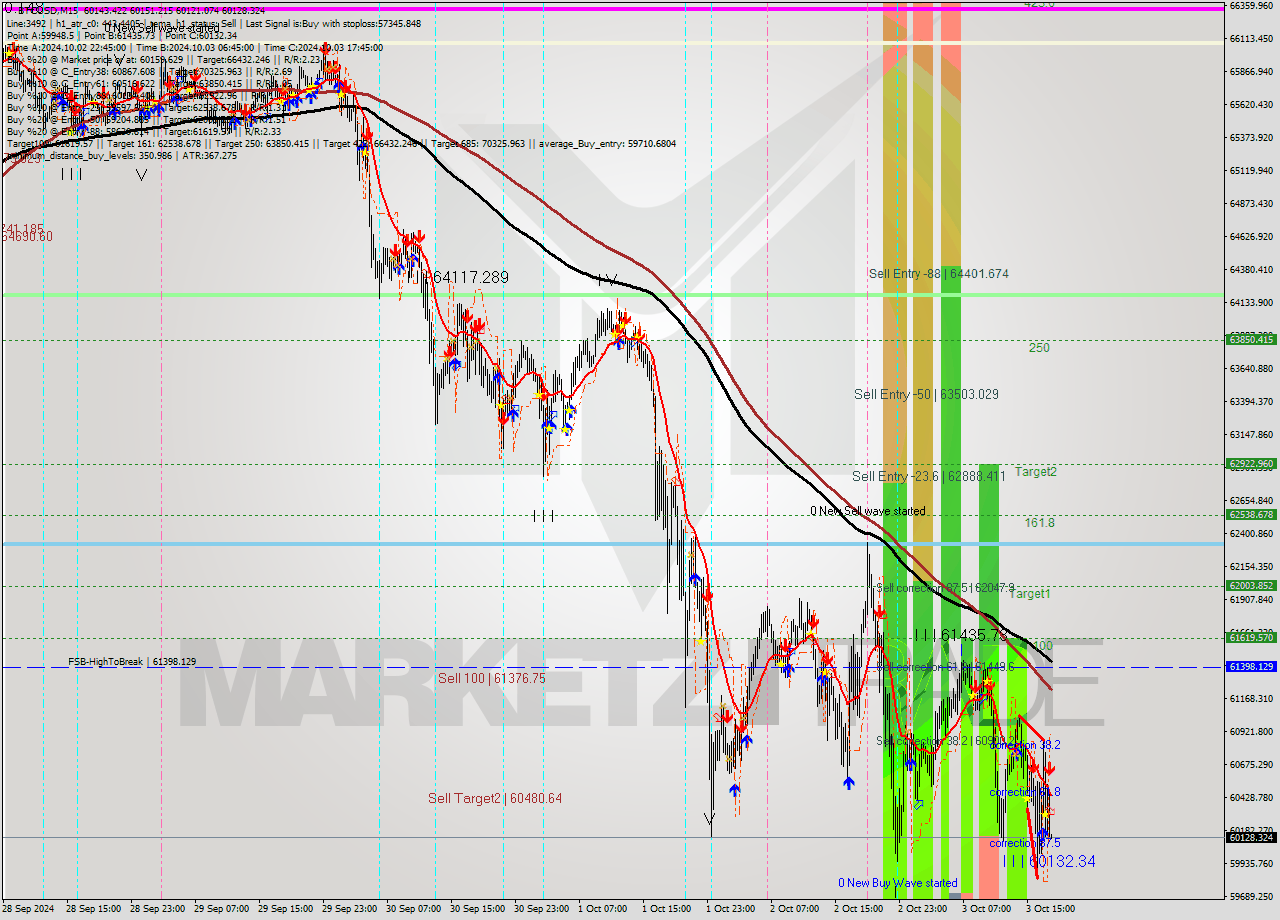The height and width of the screenshot is (920, 1280).
Task: Click the '1 Oct 07:00' time label
Action: click(602, 909)
